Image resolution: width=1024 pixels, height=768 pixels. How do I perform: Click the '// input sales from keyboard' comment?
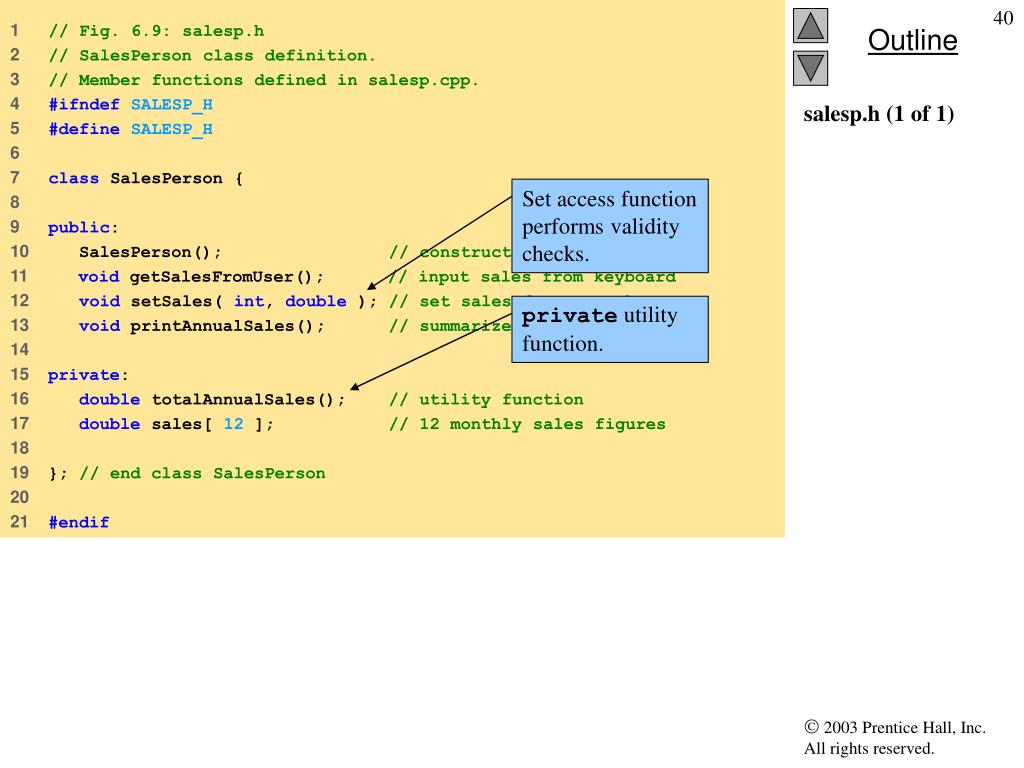(x=533, y=277)
